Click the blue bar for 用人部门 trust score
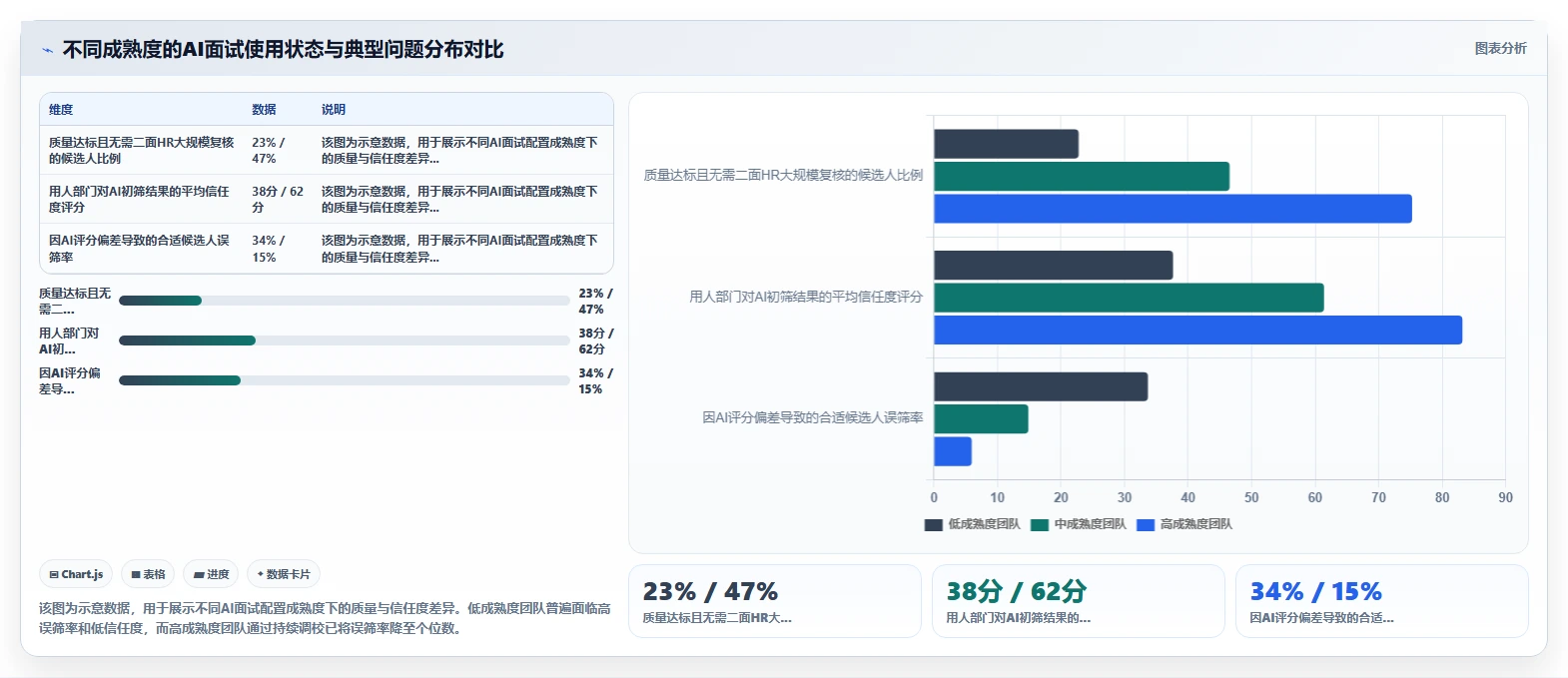Image resolution: width=1568 pixels, height=678 pixels. (x=1197, y=331)
